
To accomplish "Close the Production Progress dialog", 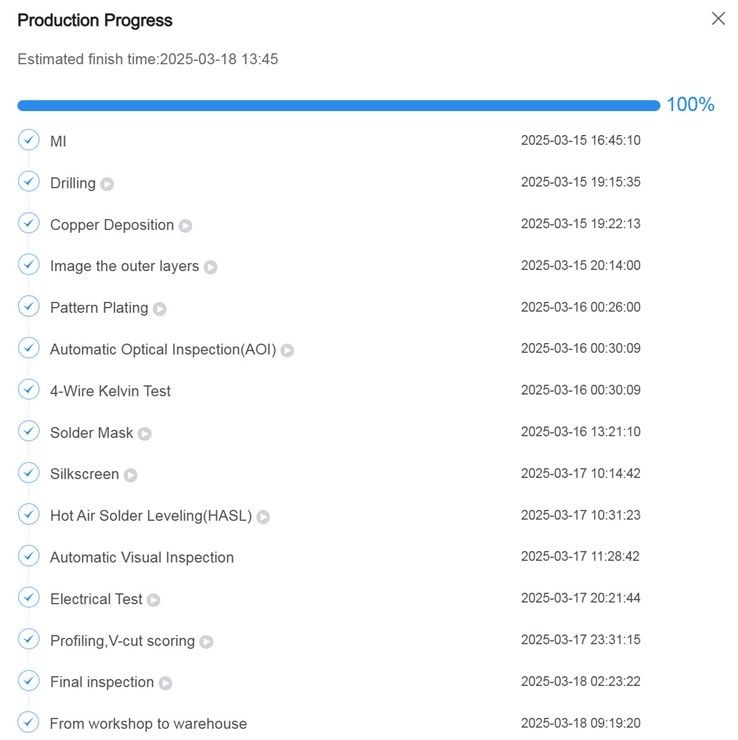I will (718, 19).
